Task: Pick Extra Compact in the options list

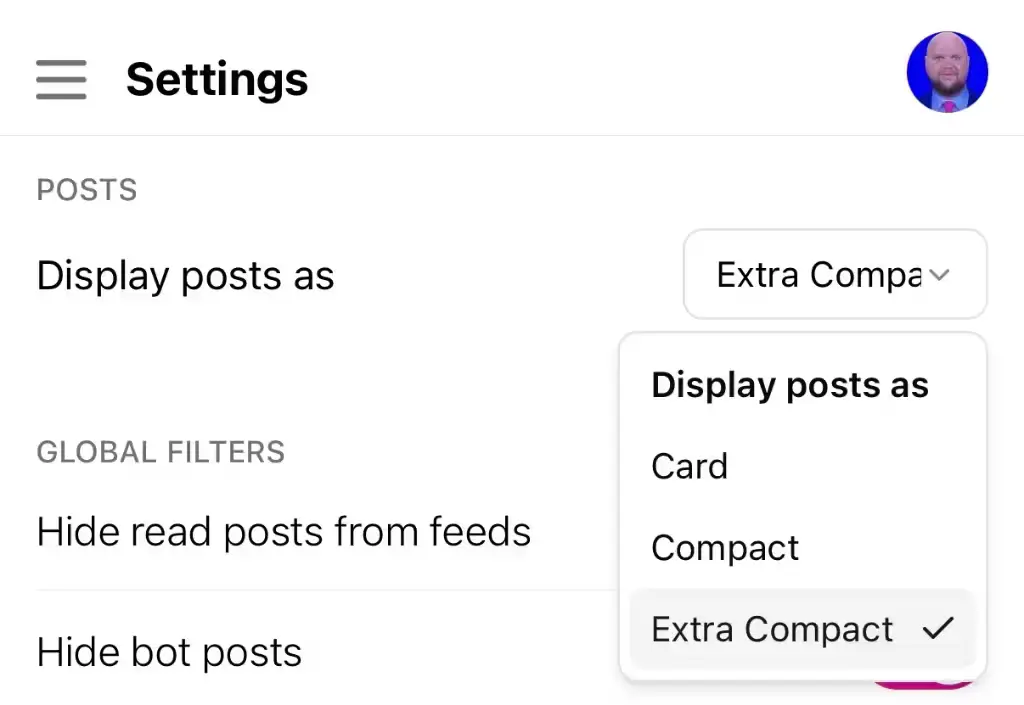Action: point(772,629)
